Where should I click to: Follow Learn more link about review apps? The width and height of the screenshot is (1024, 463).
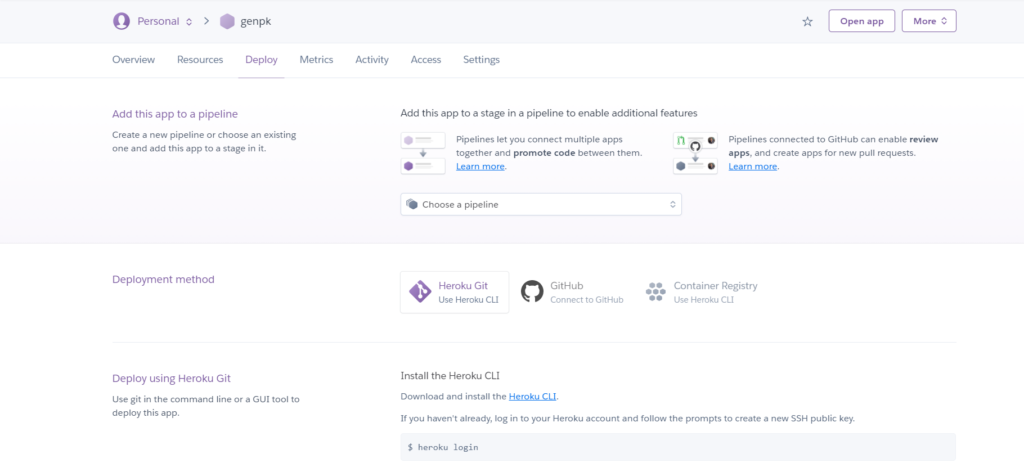click(x=752, y=167)
